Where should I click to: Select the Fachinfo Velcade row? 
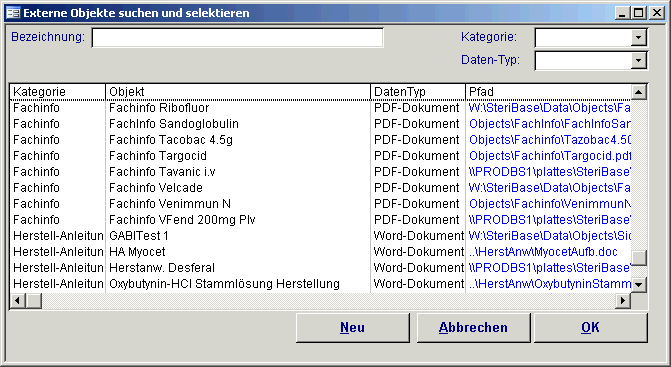click(x=321, y=188)
